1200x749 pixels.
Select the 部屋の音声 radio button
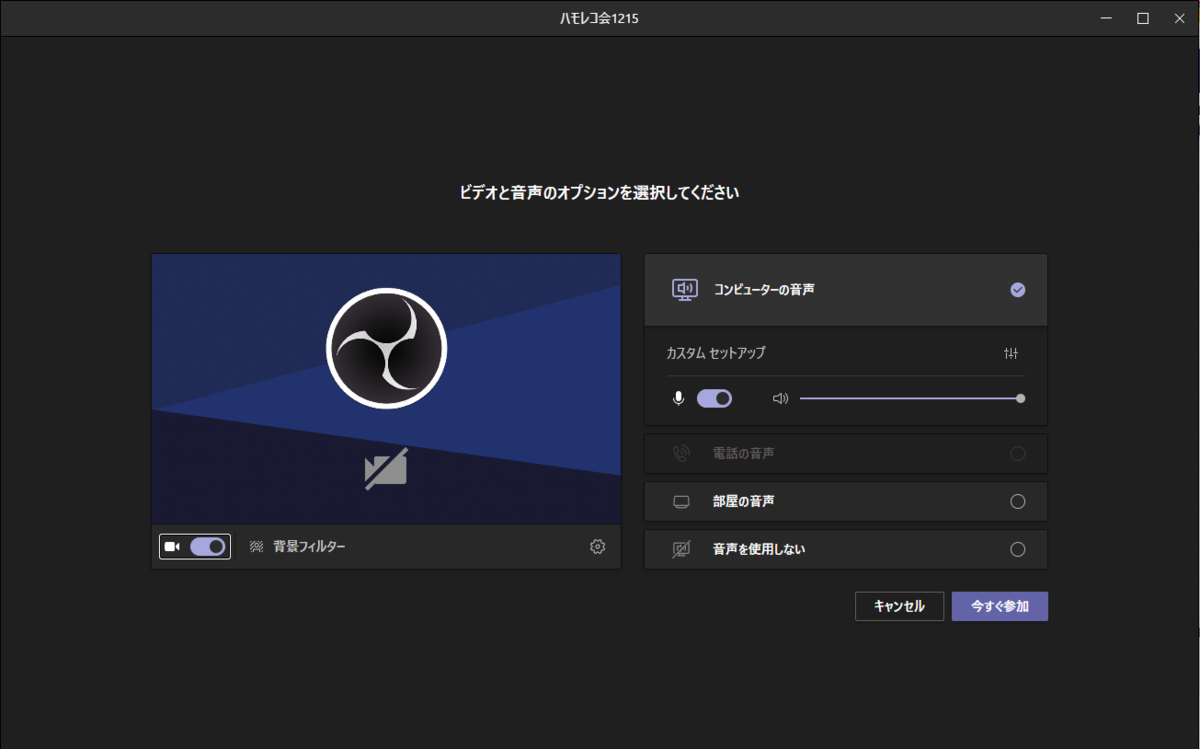pos(1018,501)
